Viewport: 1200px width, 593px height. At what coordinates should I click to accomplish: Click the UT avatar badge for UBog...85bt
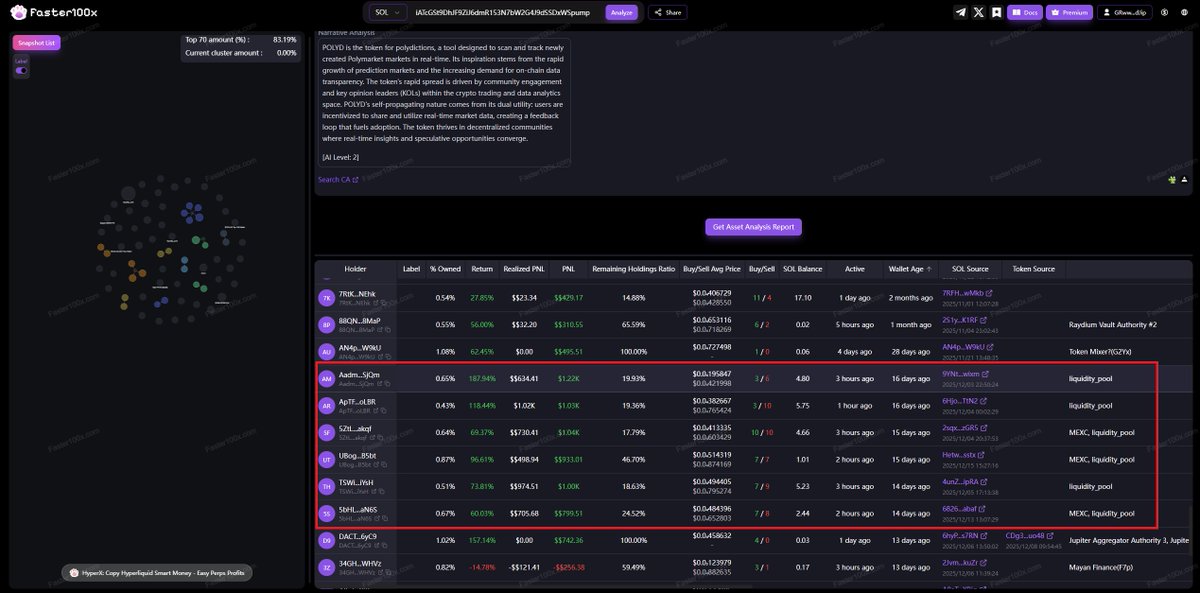pyautogui.click(x=326, y=460)
